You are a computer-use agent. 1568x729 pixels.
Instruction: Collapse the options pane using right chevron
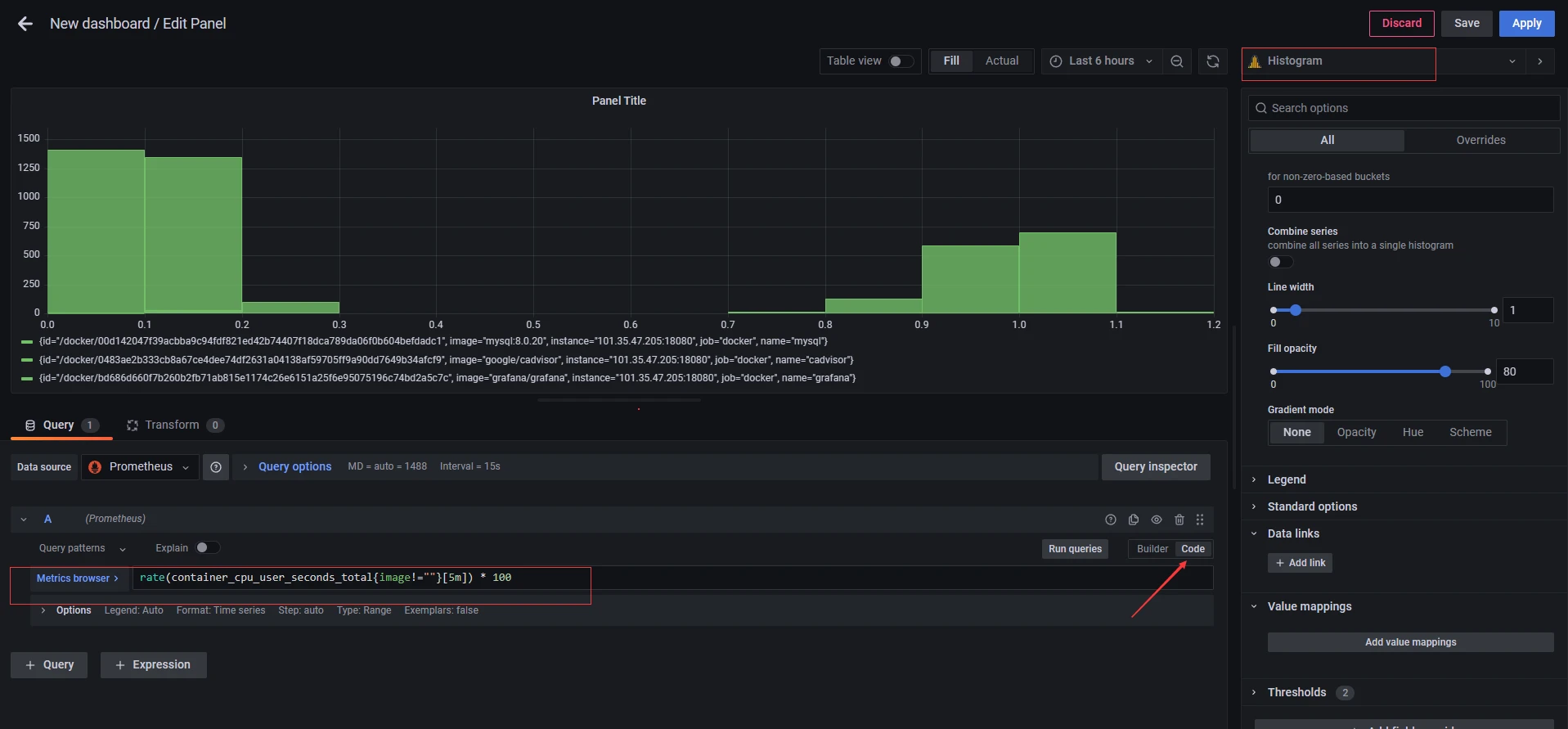point(1540,61)
